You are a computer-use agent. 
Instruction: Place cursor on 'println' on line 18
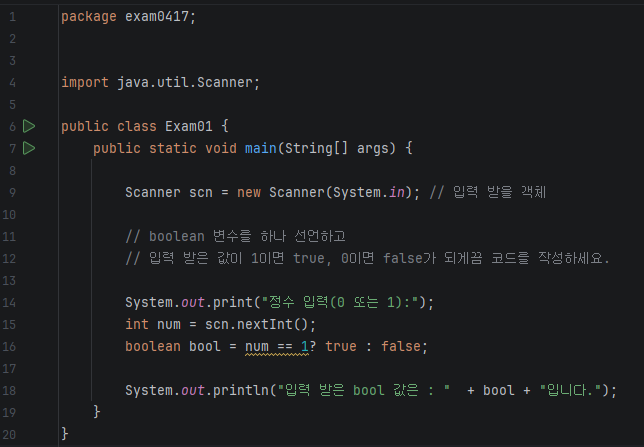point(241,390)
